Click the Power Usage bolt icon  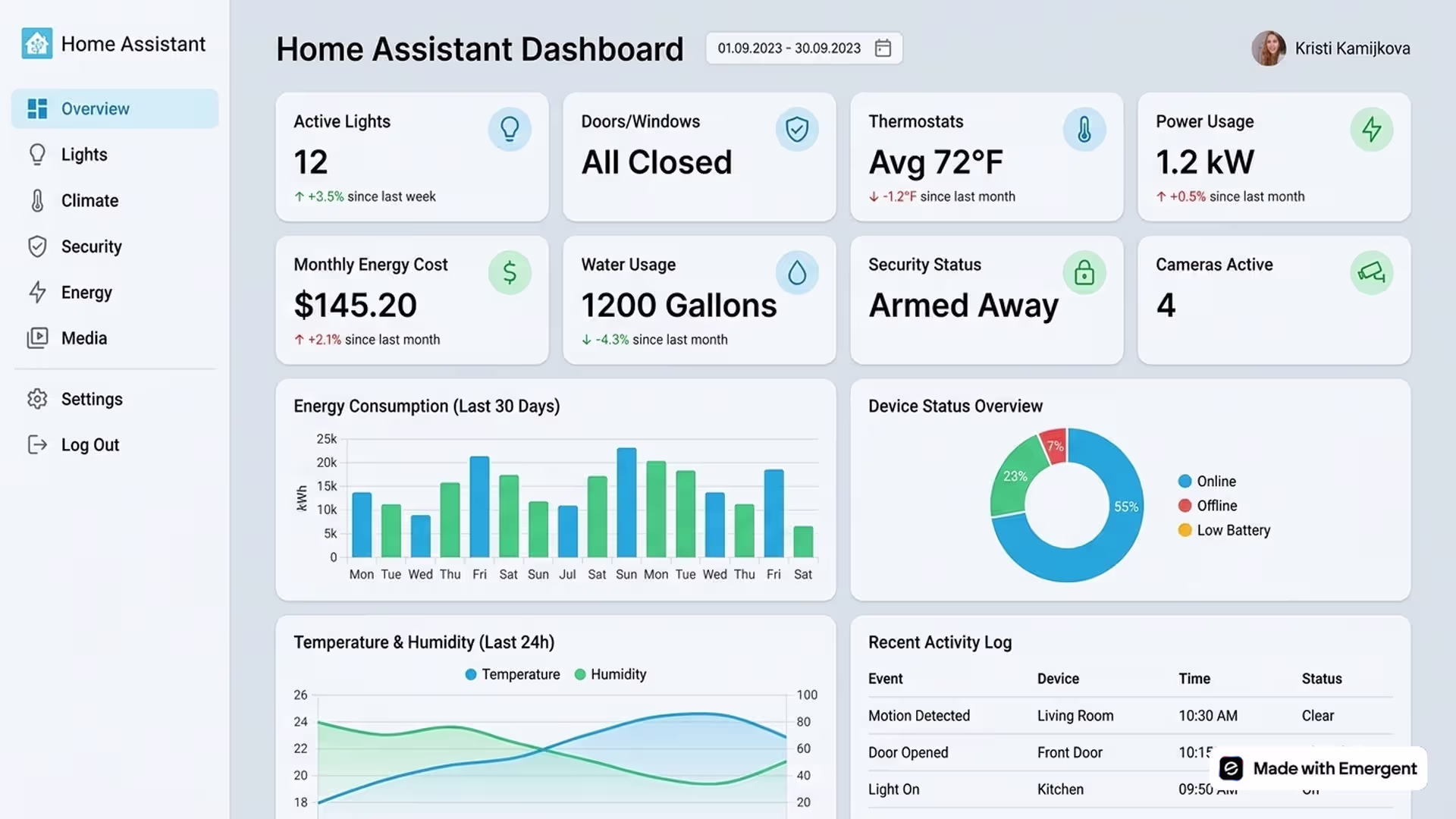(1372, 130)
